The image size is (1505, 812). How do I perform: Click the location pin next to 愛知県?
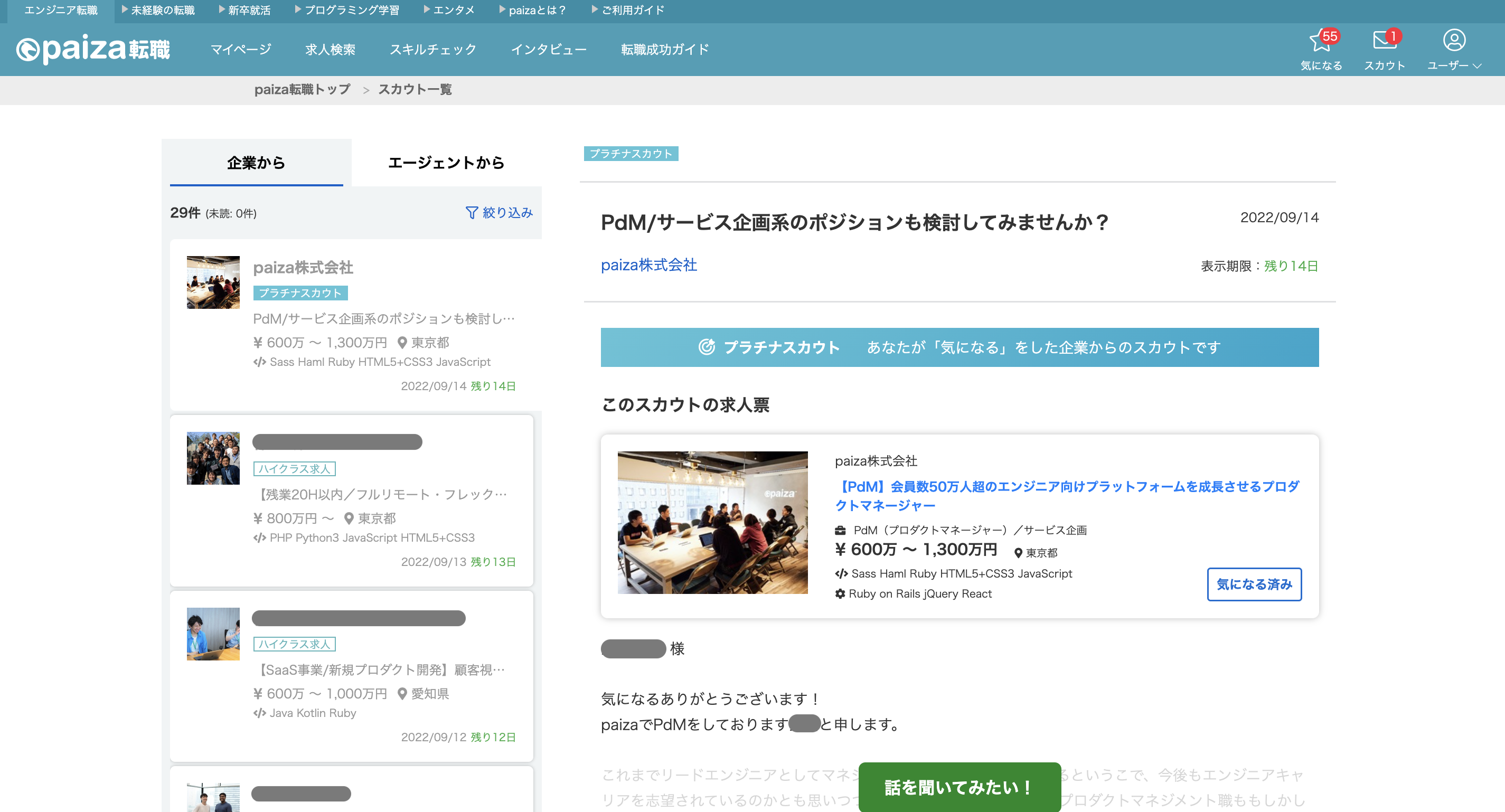(402, 693)
